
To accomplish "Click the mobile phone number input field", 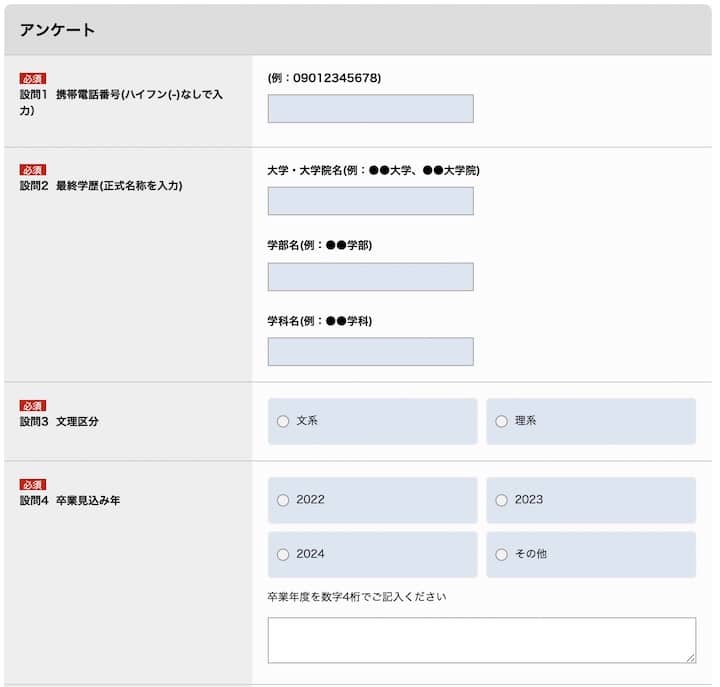I will pos(370,109).
